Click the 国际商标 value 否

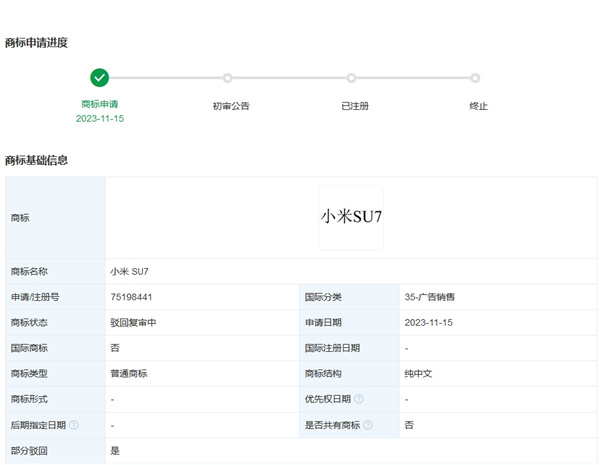[115, 348]
